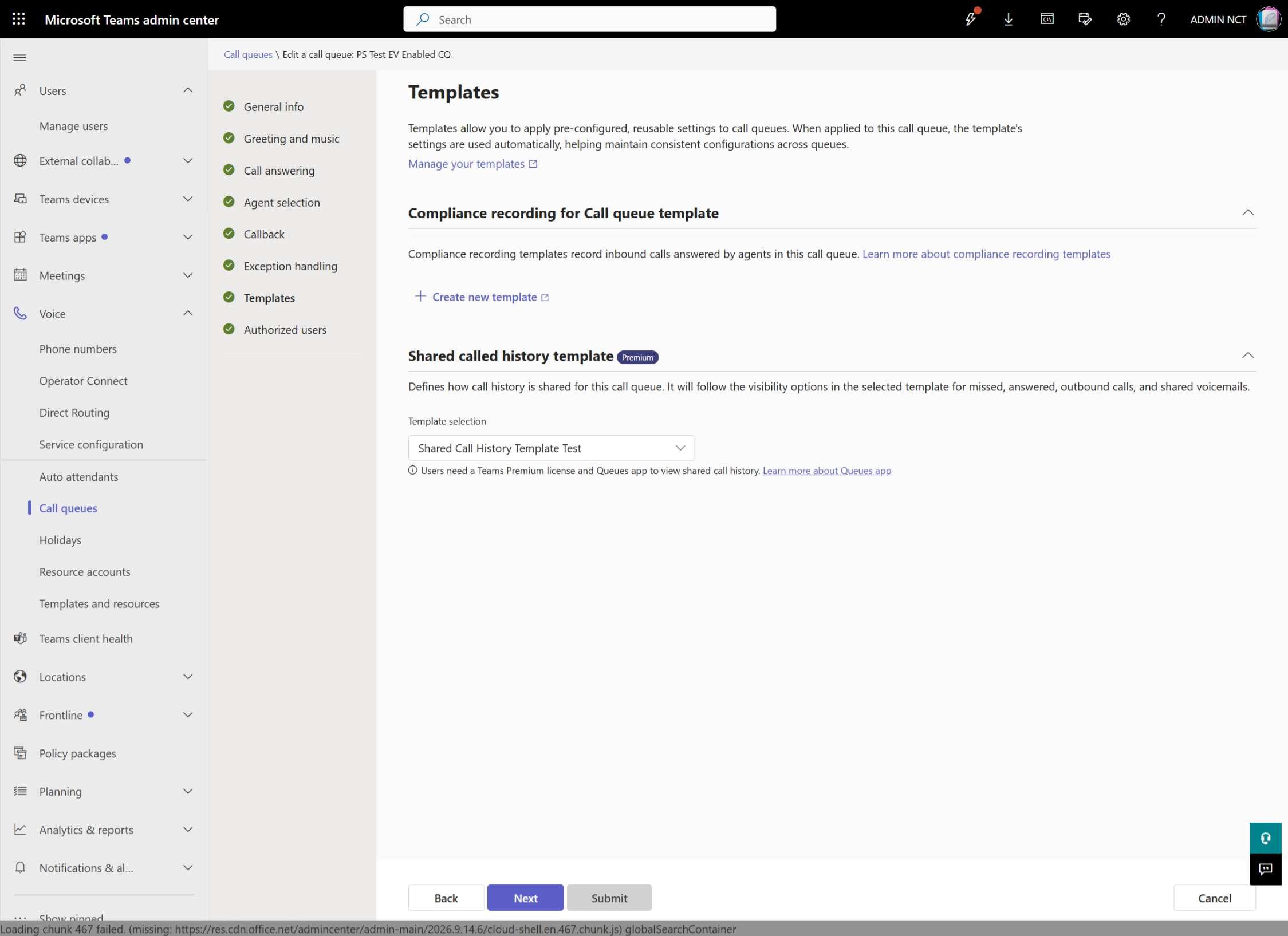The image size is (1288, 936).
Task: Click the Locations globe icon
Action: 21,677
